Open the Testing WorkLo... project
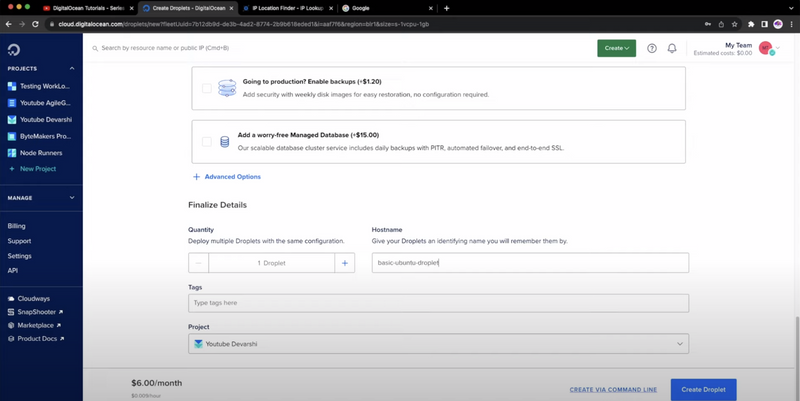 [x=40, y=86]
